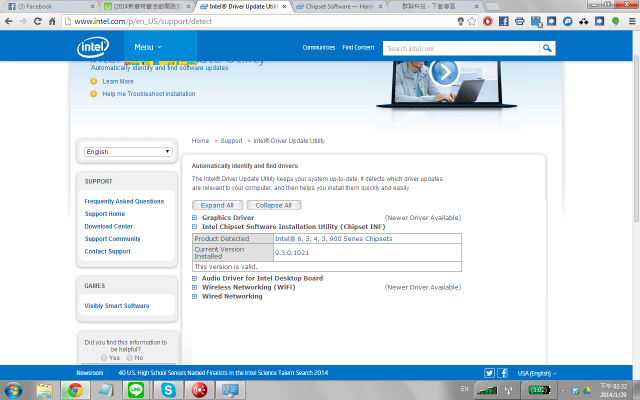Click the Intel logo
640x400 pixels.
coord(93,47)
